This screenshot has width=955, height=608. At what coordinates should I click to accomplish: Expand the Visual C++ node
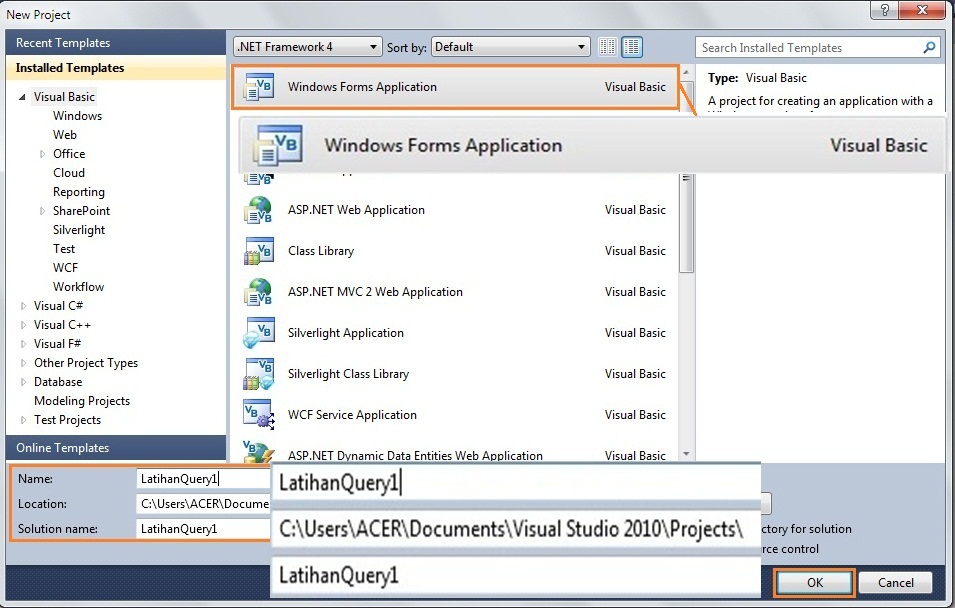23,325
